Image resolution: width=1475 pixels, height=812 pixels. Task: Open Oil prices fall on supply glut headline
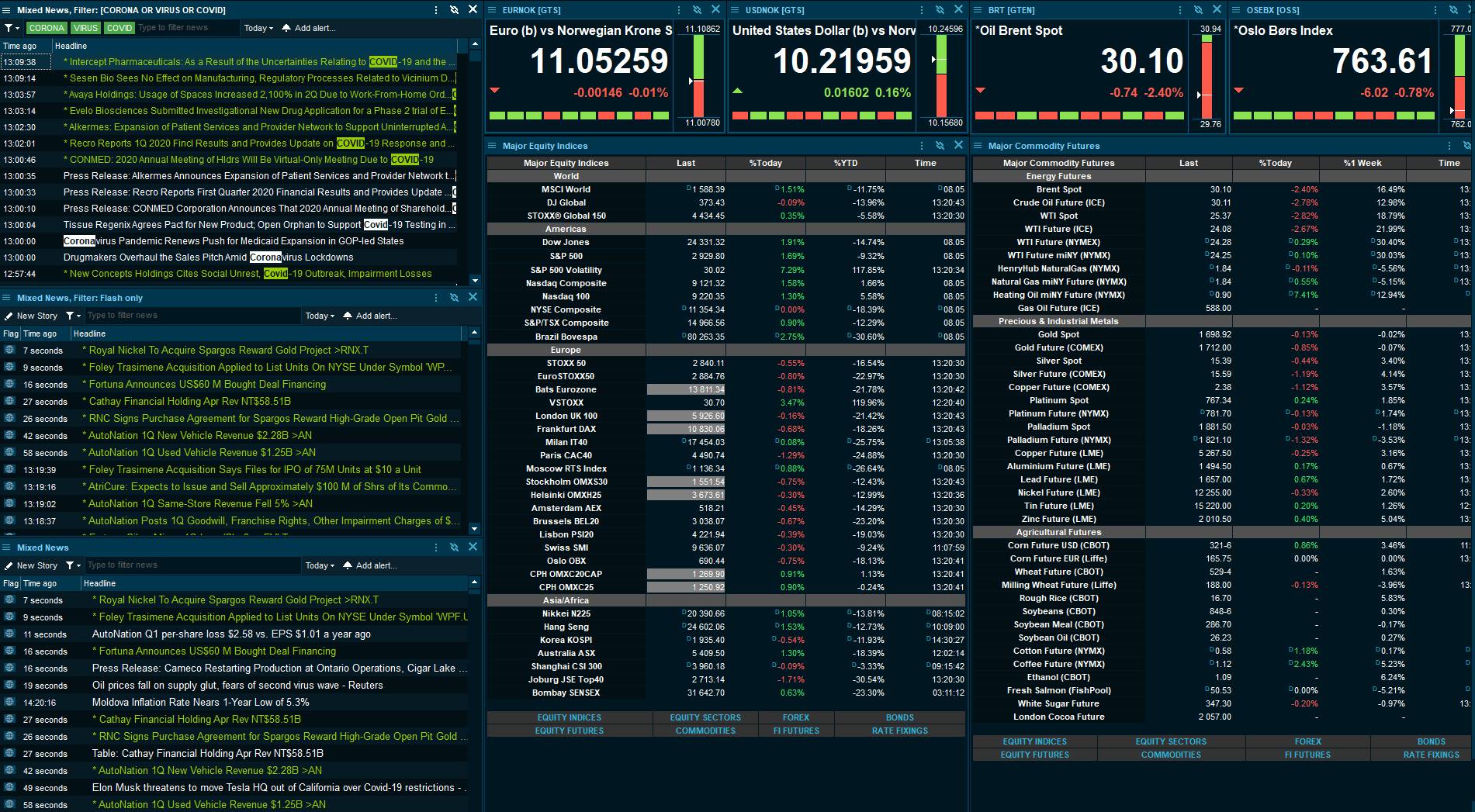[x=237, y=685]
